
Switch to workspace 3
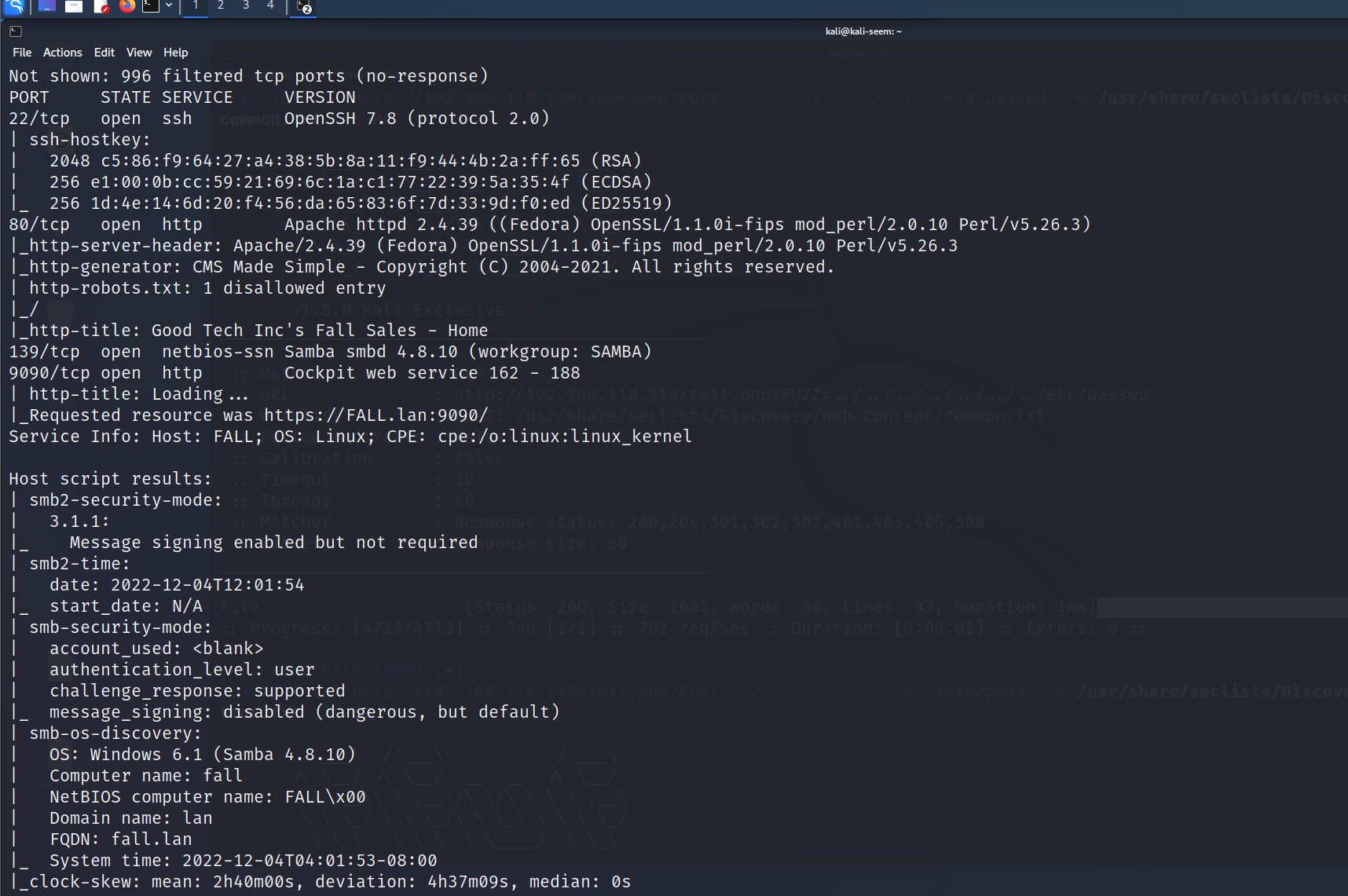click(x=246, y=6)
